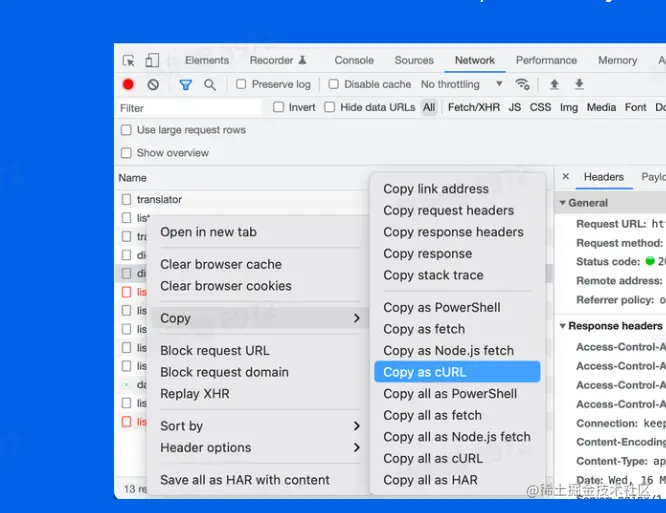This screenshot has width=666, height=513.
Task: Choose Copy all as fetch
Action: pyautogui.click(x=457, y=415)
